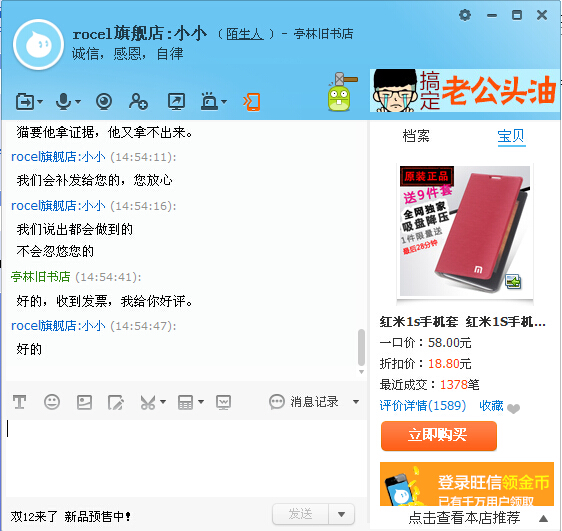Screen dimensions: 562x531
Task: Click the chat history scrollbar
Action: pyautogui.click(x=361, y=347)
